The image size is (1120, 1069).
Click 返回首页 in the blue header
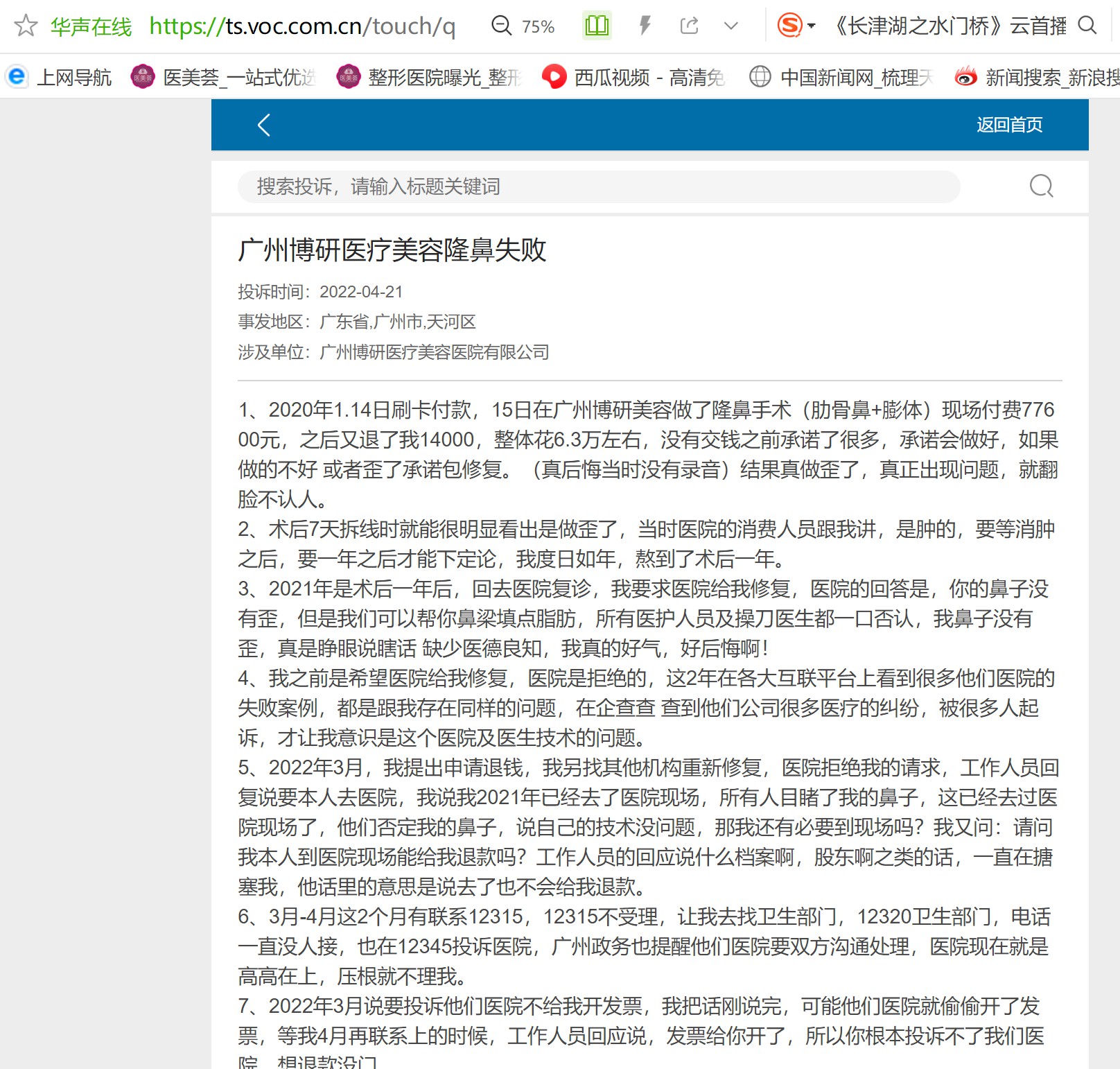click(1009, 125)
